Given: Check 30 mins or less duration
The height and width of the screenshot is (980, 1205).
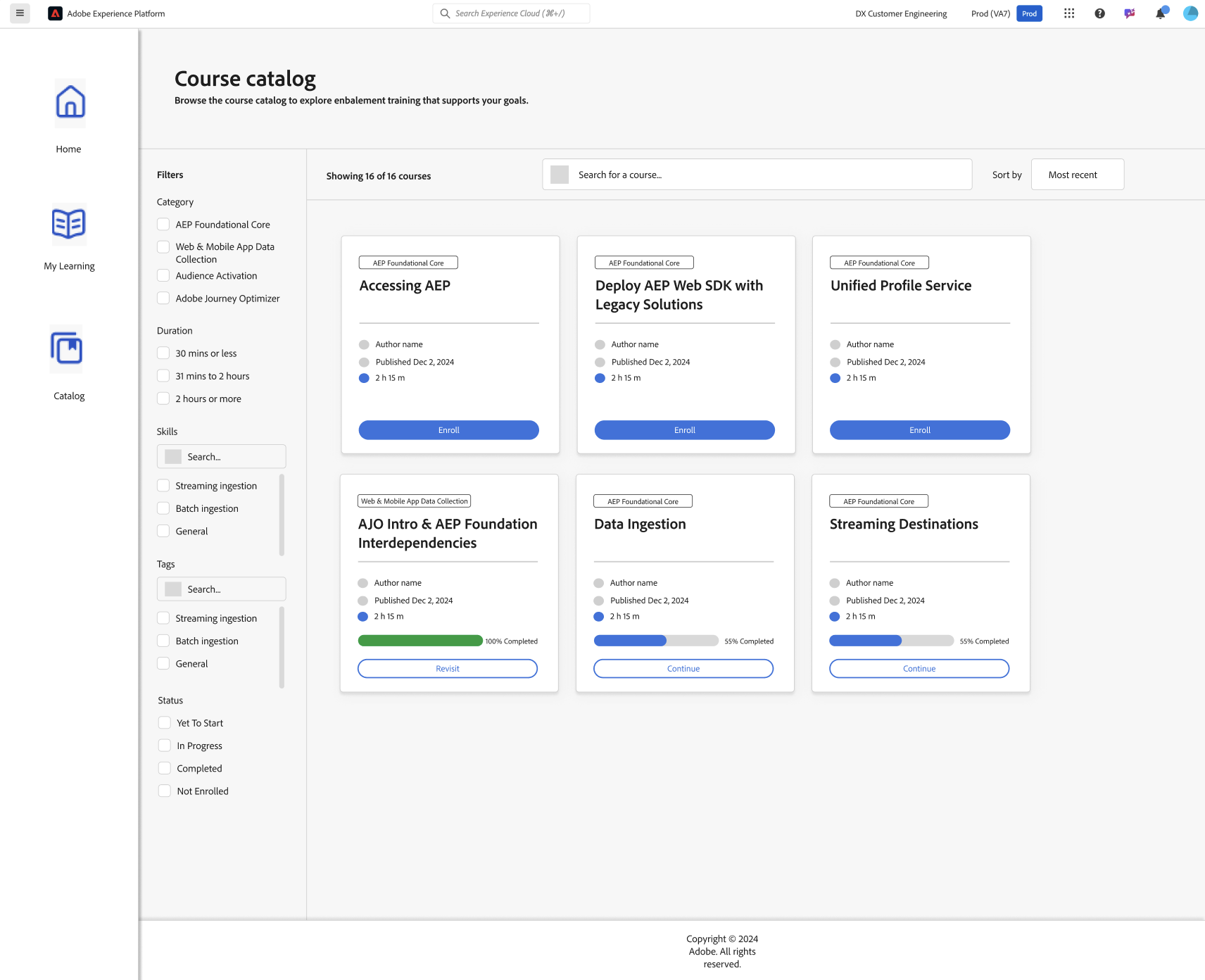Looking at the screenshot, I should [163, 353].
